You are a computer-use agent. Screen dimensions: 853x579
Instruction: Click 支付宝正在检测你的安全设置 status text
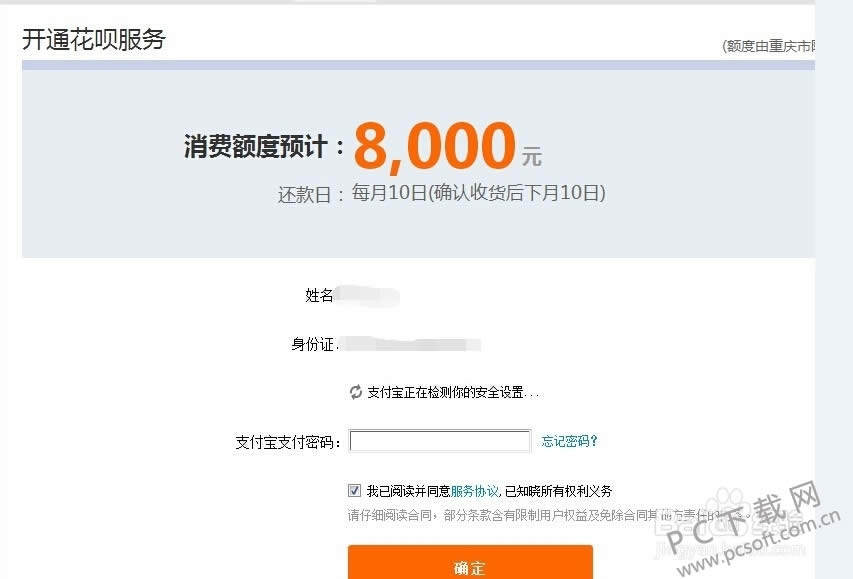click(x=454, y=392)
